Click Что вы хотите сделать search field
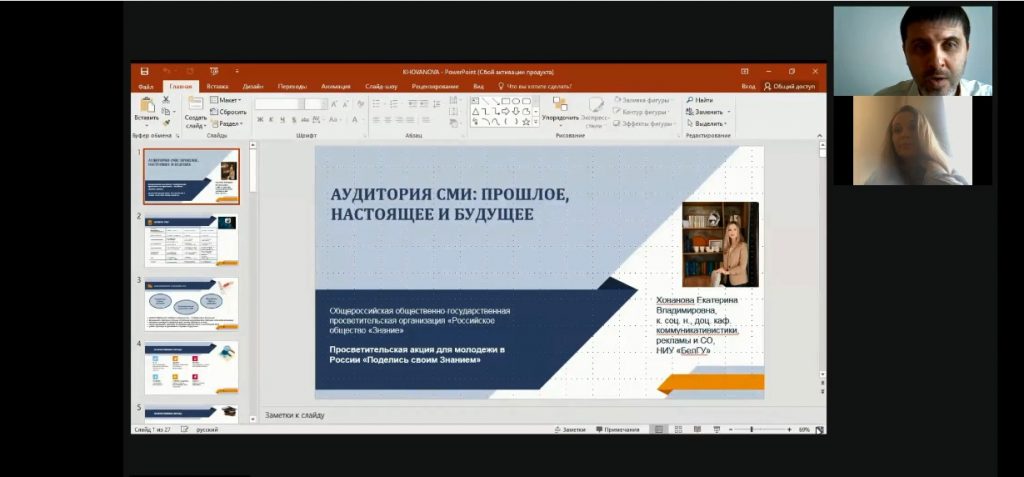The image size is (1024, 477). pyautogui.click(x=536, y=86)
